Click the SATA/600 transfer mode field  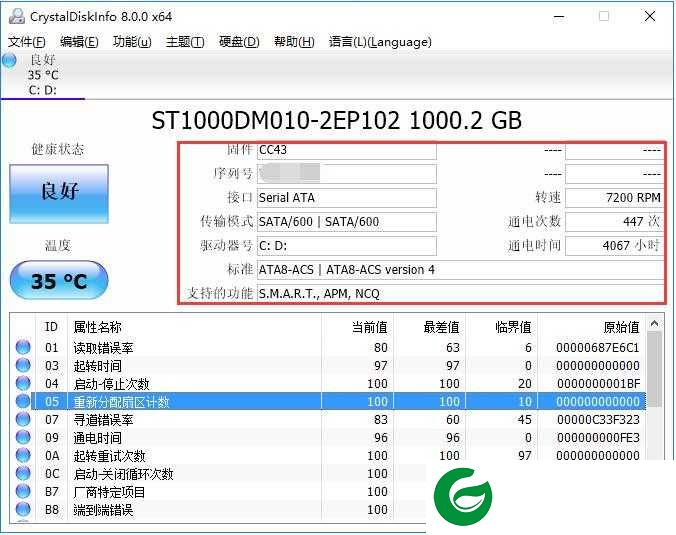tap(347, 222)
